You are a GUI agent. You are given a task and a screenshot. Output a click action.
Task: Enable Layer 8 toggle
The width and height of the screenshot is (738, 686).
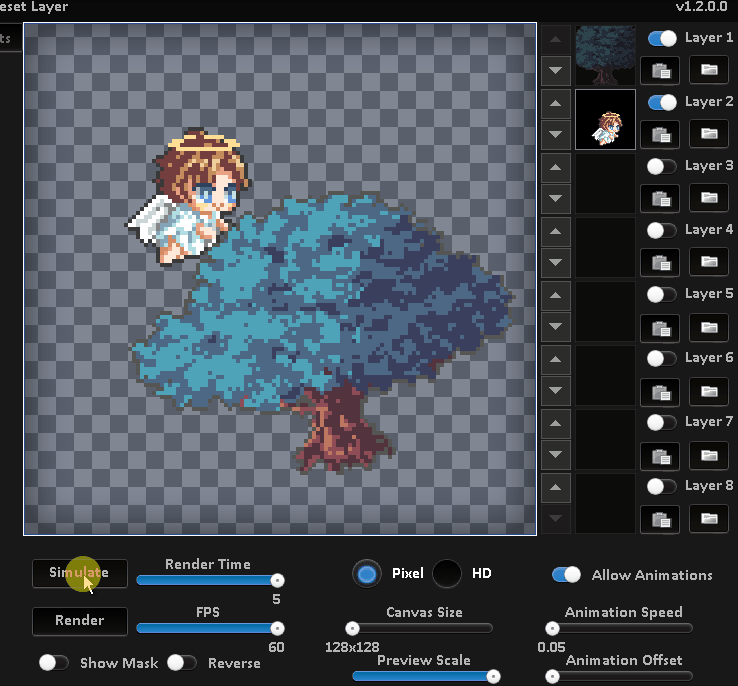[x=662, y=487]
